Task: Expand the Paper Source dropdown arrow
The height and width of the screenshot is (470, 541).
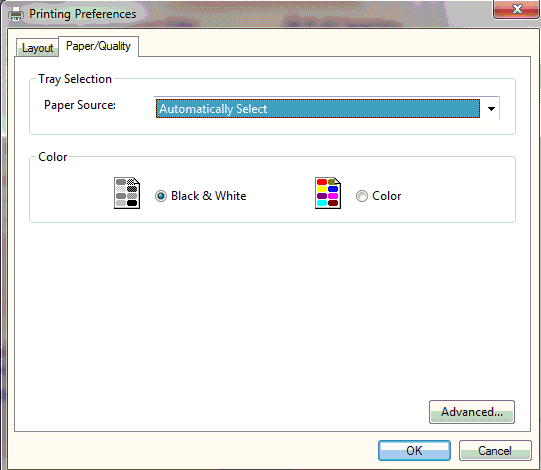Action: click(491, 109)
